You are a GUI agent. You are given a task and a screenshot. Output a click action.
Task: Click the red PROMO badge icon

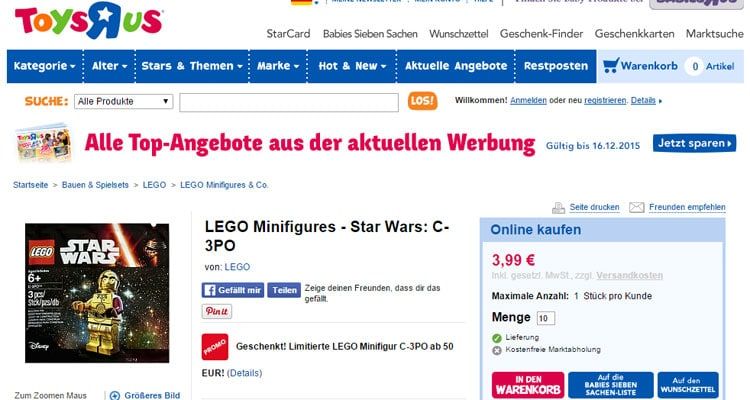click(215, 347)
